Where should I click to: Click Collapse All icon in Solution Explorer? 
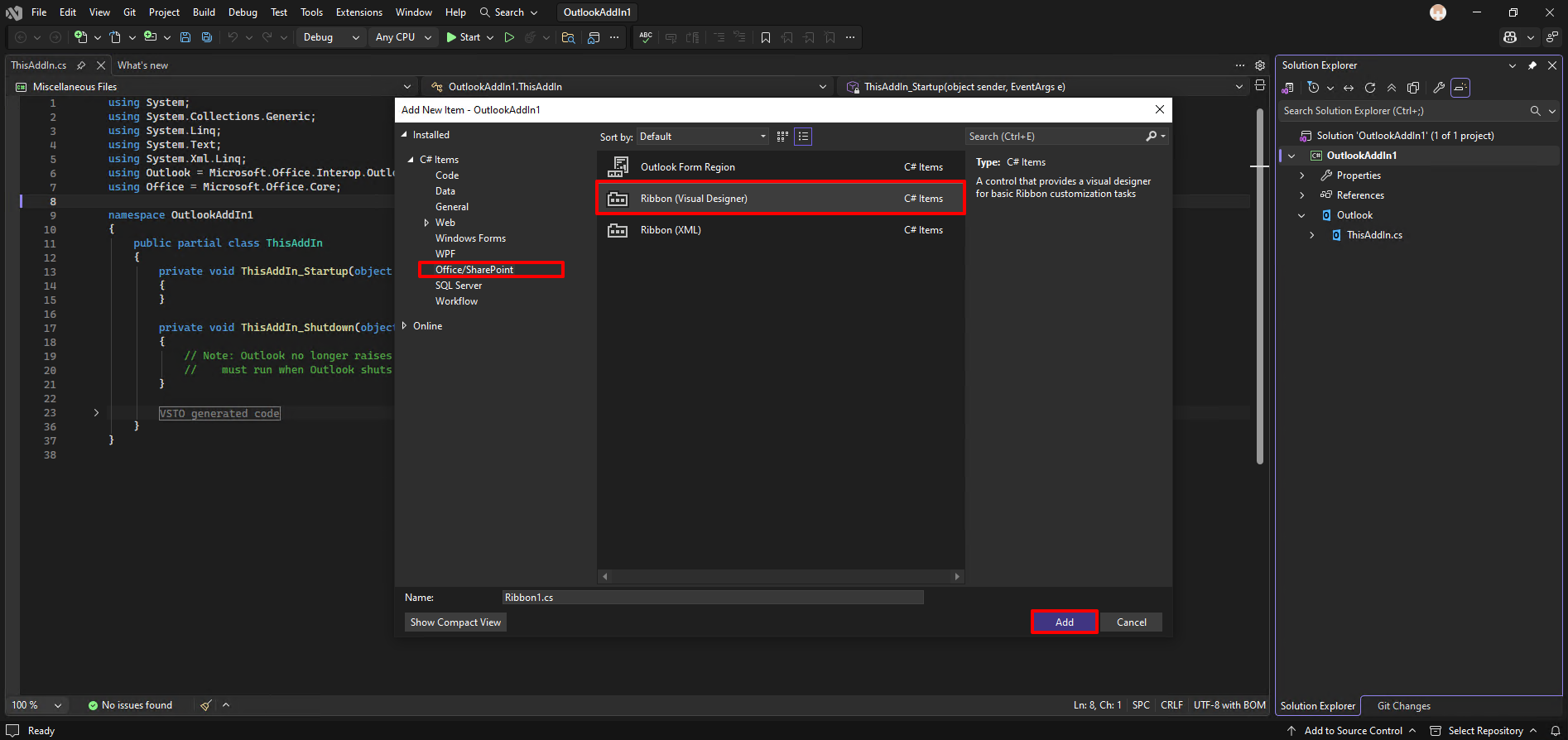pos(1392,88)
